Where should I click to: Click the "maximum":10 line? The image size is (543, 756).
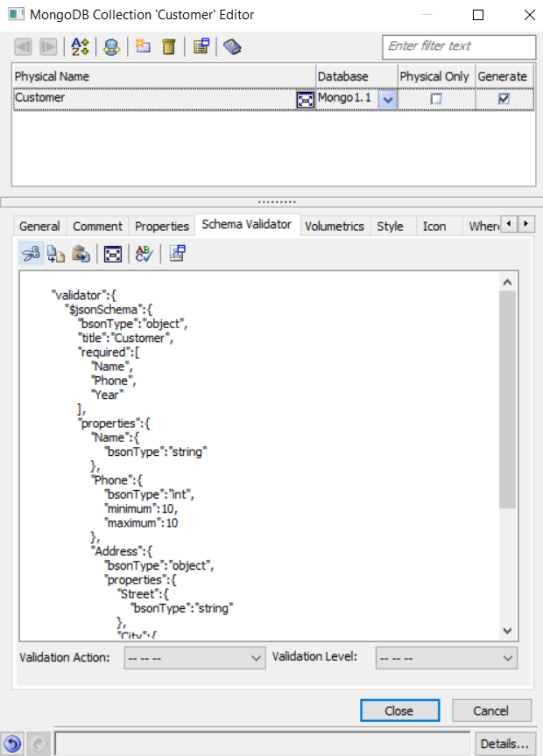(141, 523)
